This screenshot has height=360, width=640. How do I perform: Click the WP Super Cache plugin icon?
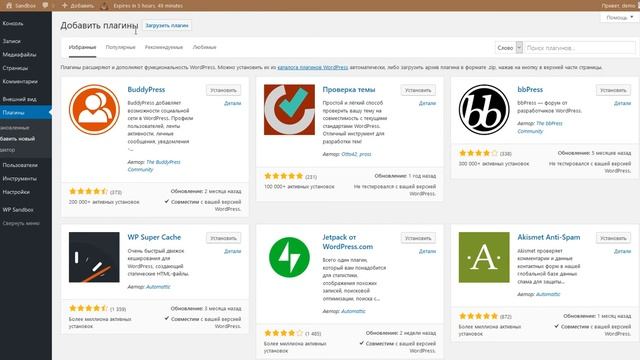[x=94, y=257]
